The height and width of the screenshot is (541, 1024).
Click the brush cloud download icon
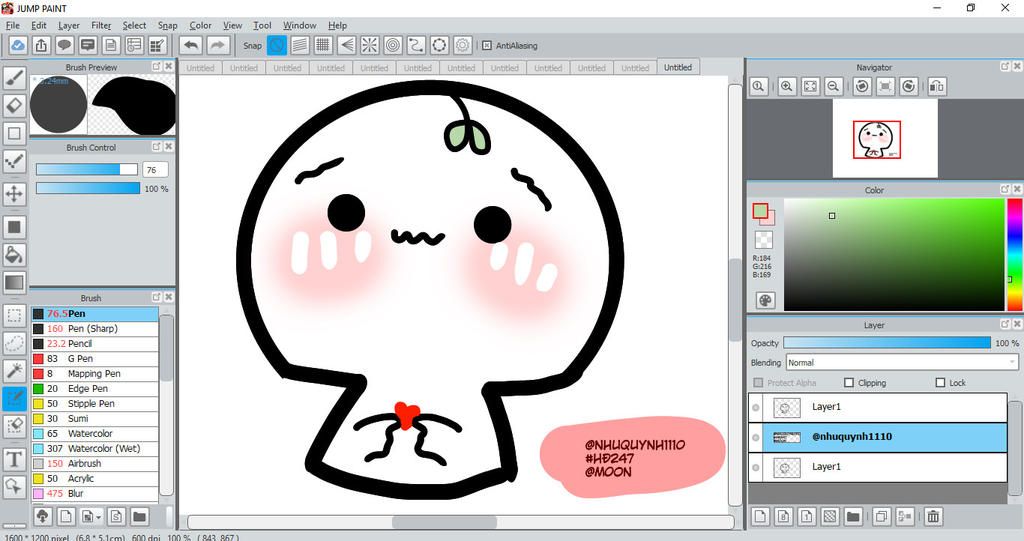point(42,516)
